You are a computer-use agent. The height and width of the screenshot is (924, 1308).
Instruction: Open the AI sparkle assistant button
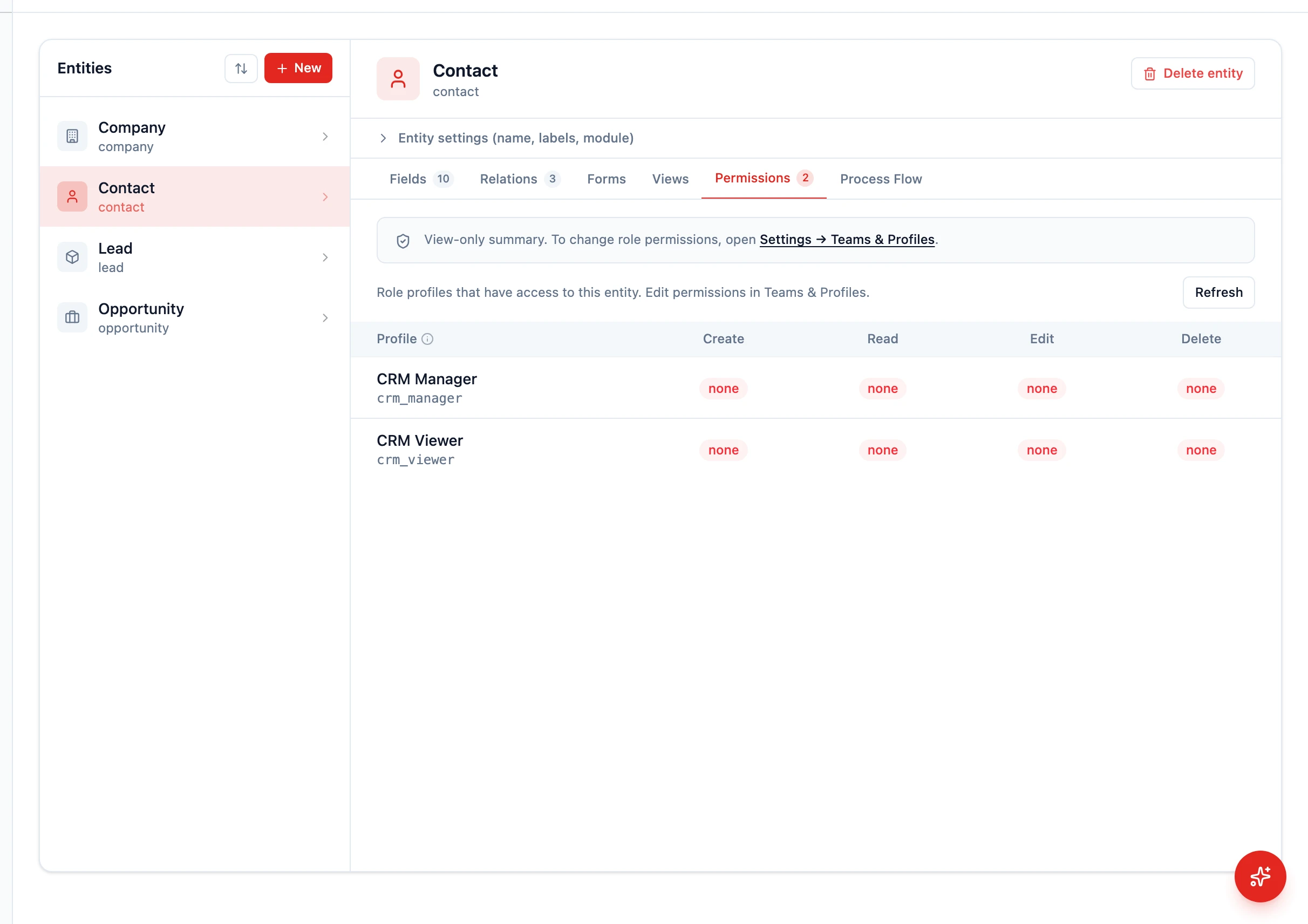point(1260,876)
